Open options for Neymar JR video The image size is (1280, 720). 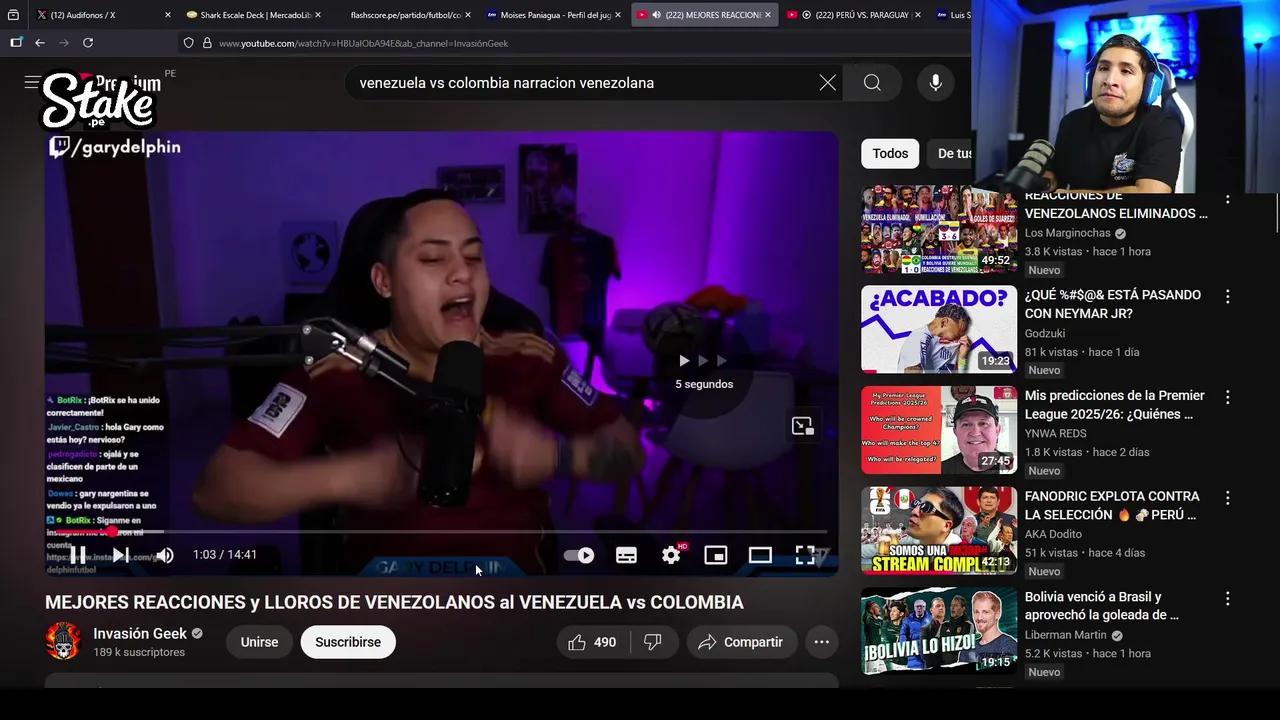tap(1227, 297)
